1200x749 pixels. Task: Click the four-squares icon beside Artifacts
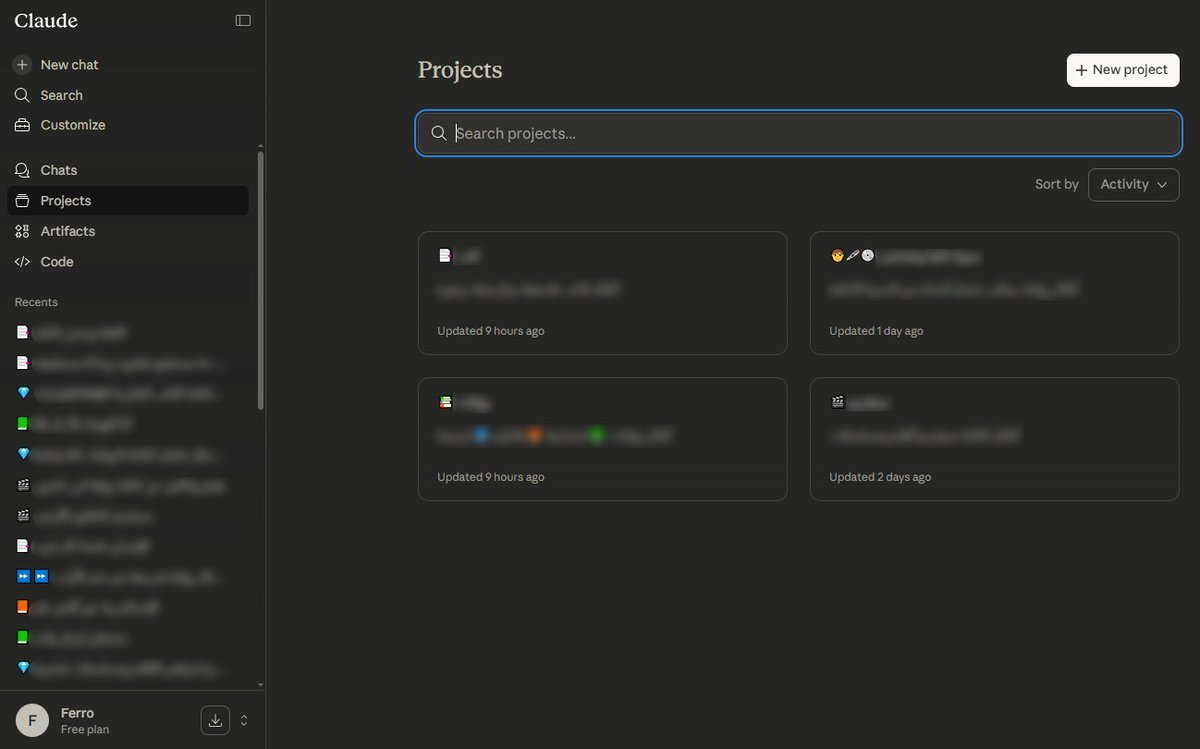click(22, 231)
